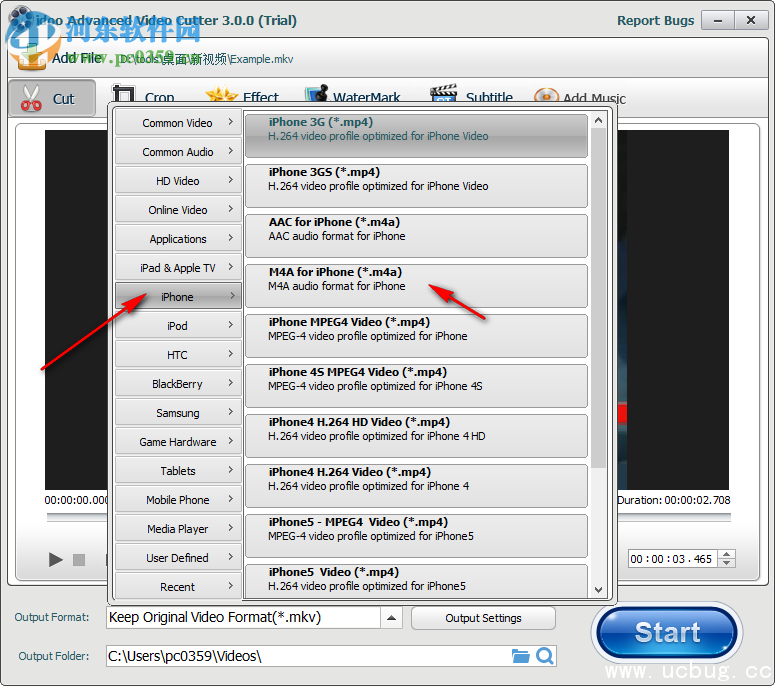Image resolution: width=775 pixels, height=686 pixels.
Task: Click the Add Music disc icon
Action: click(546, 98)
